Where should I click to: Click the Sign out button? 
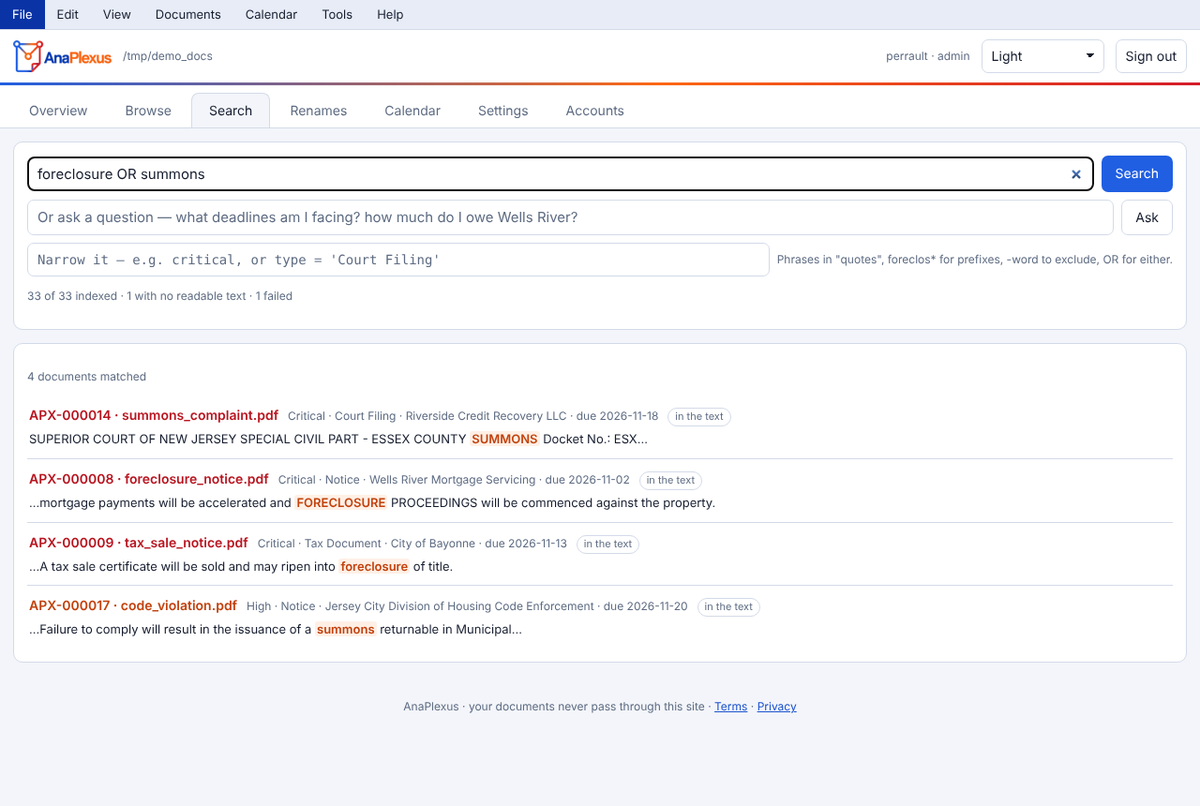coord(1151,56)
